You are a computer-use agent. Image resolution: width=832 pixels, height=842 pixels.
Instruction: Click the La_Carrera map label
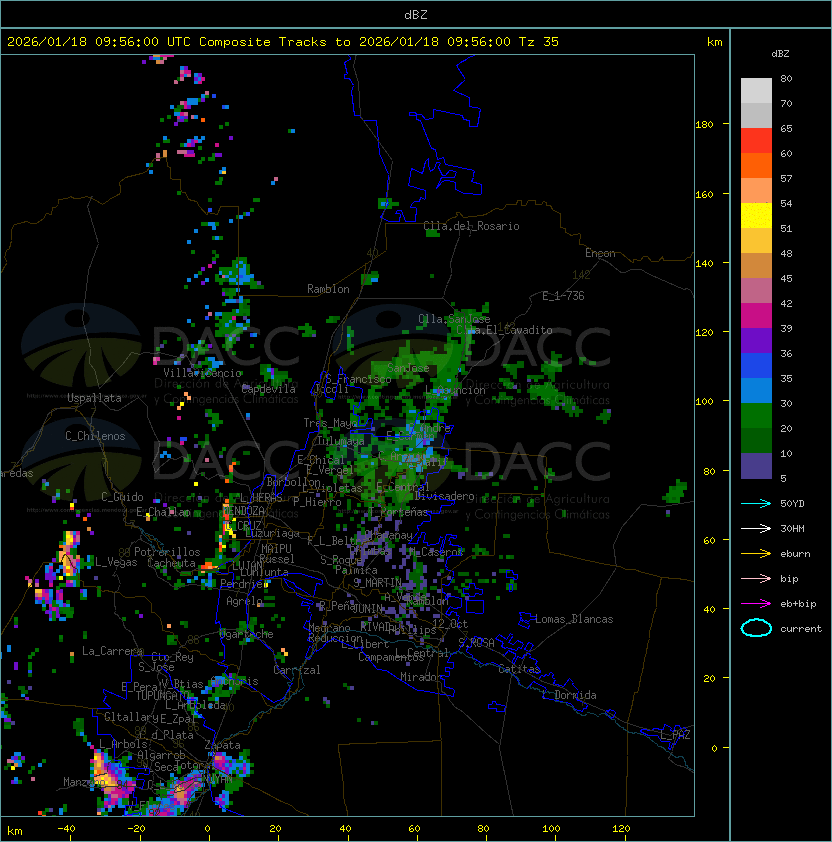[x=112, y=651]
